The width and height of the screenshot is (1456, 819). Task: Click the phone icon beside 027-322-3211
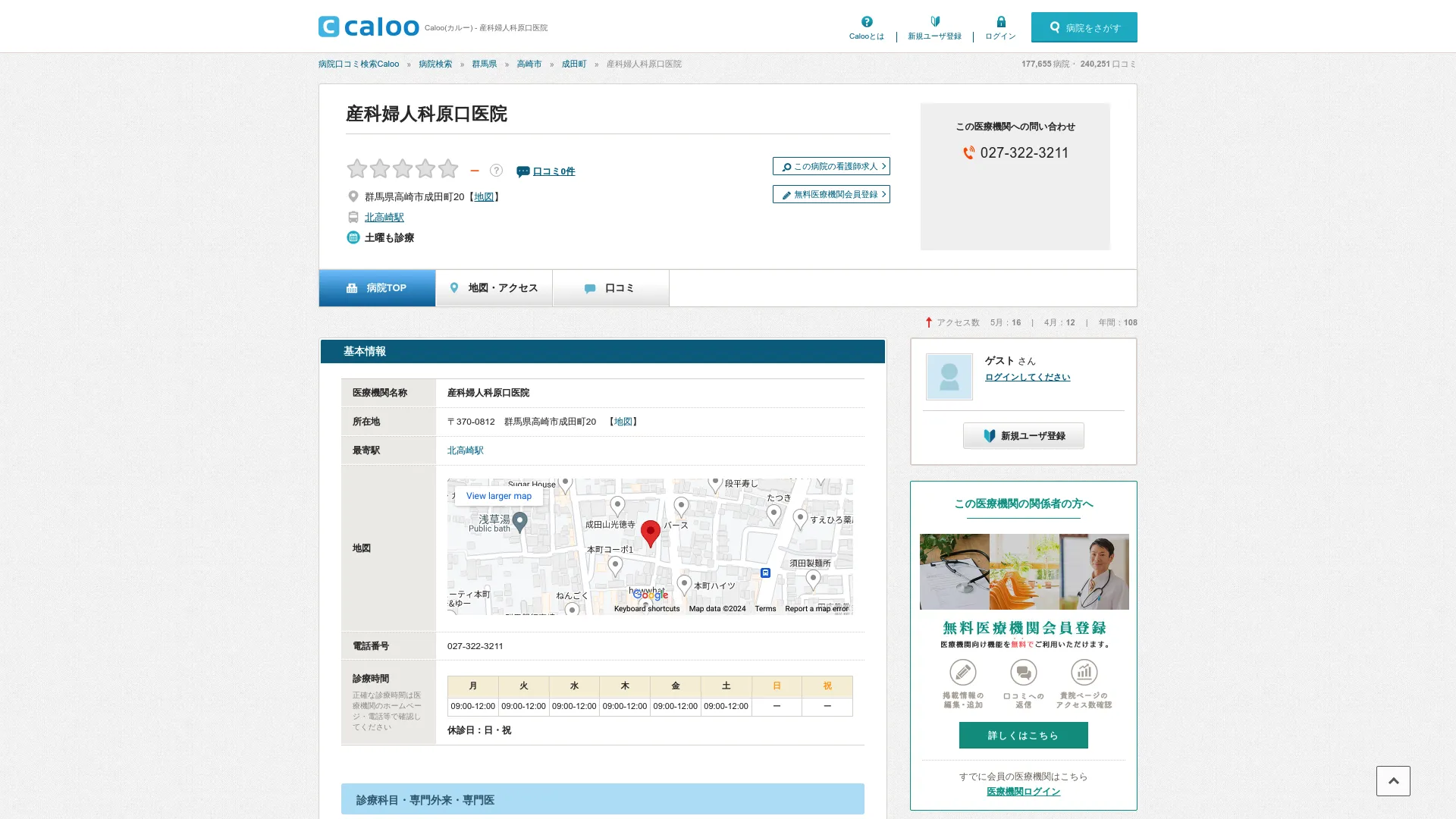point(969,152)
